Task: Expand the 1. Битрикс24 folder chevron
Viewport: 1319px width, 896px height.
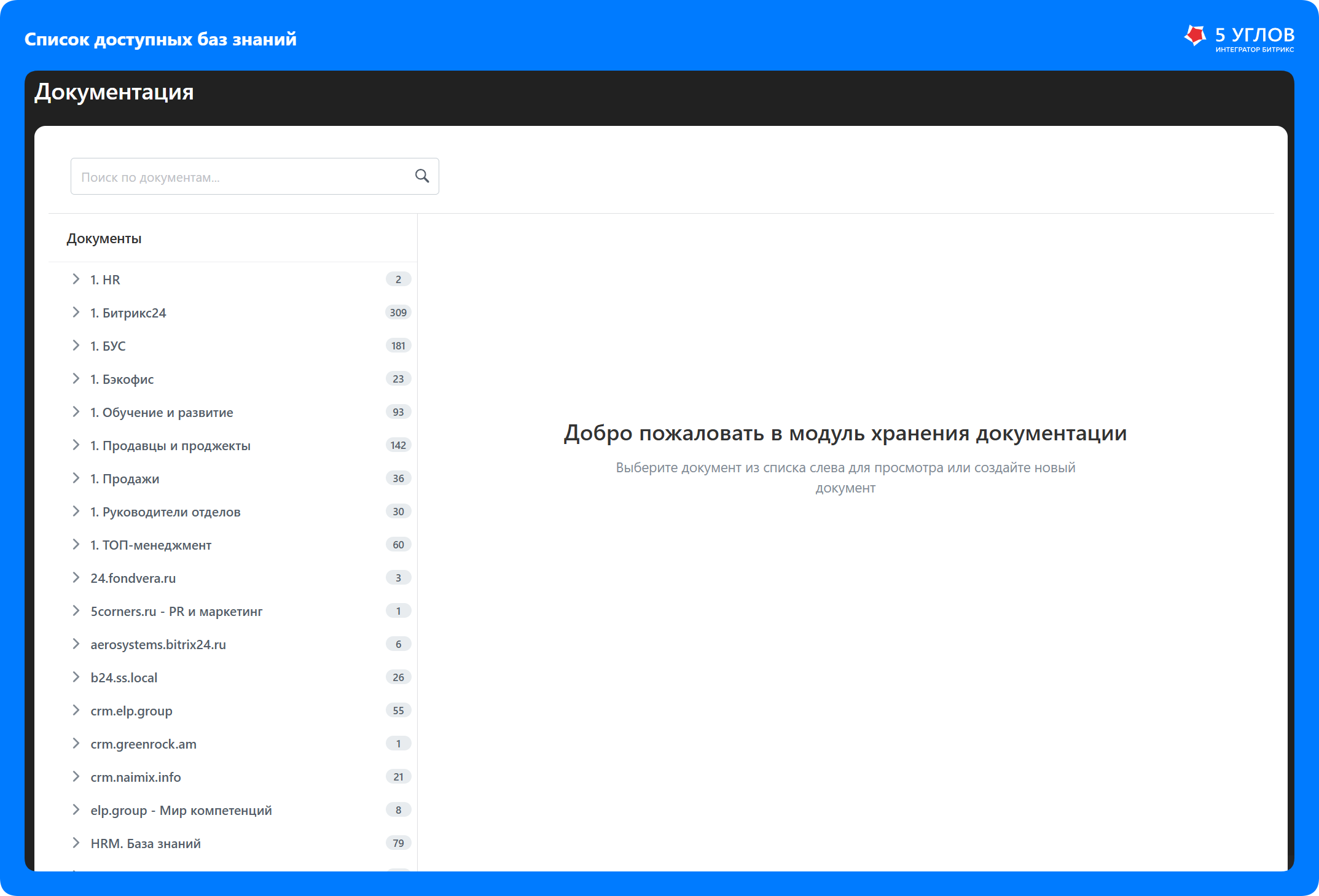Action: (x=76, y=312)
